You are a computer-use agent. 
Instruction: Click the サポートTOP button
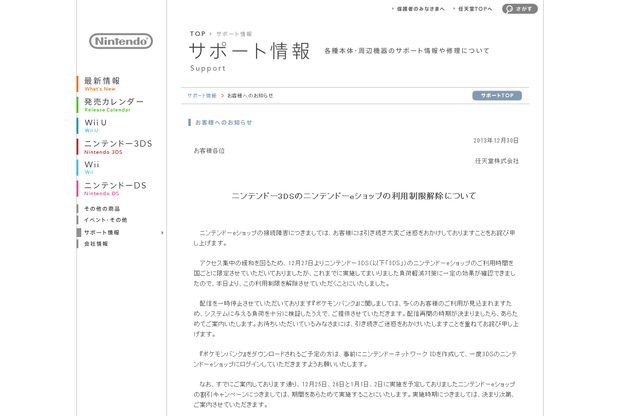[x=497, y=96]
